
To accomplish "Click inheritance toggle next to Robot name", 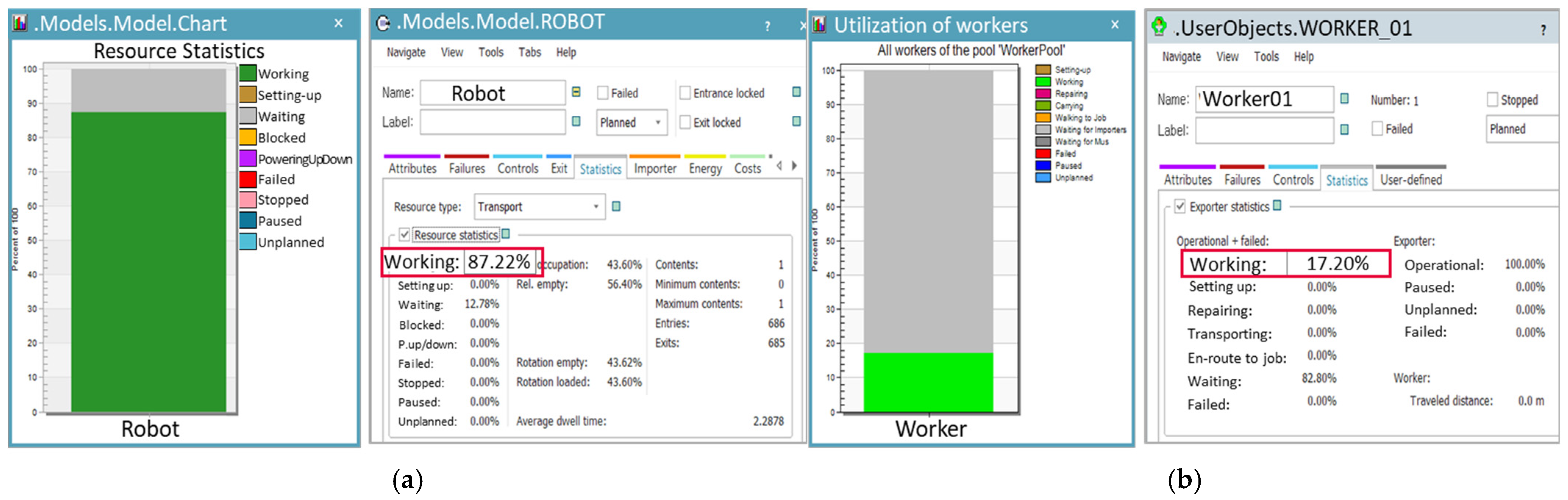I will tap(576, 92).
